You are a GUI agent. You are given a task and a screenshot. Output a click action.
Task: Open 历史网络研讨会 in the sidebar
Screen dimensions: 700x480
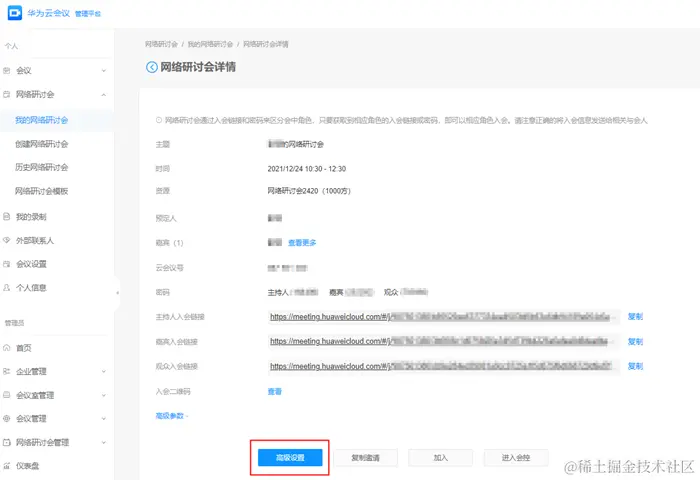click(x=42, y=167)
